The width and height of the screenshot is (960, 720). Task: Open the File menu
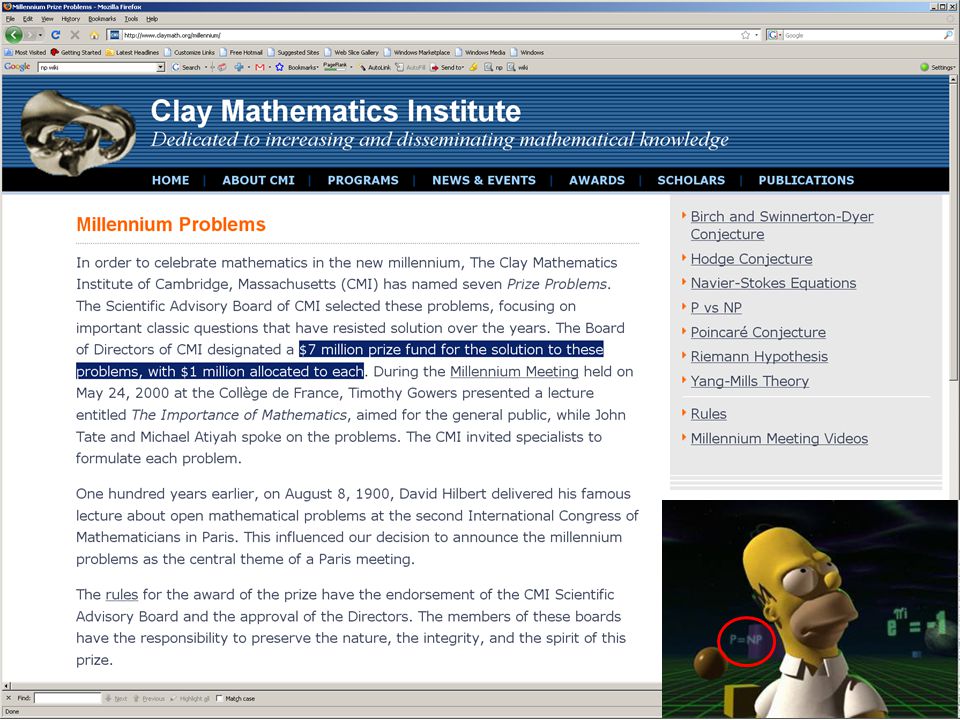pos(10,19)
